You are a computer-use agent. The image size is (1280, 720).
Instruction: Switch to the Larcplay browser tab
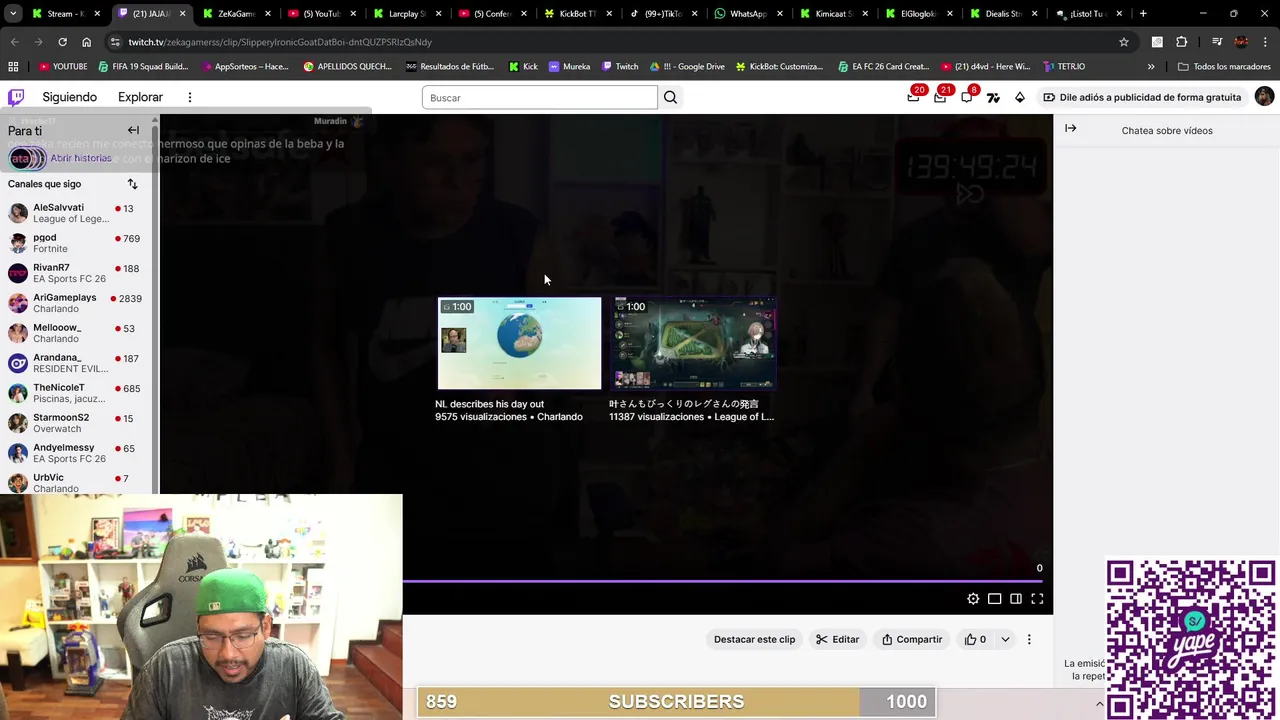406,14
